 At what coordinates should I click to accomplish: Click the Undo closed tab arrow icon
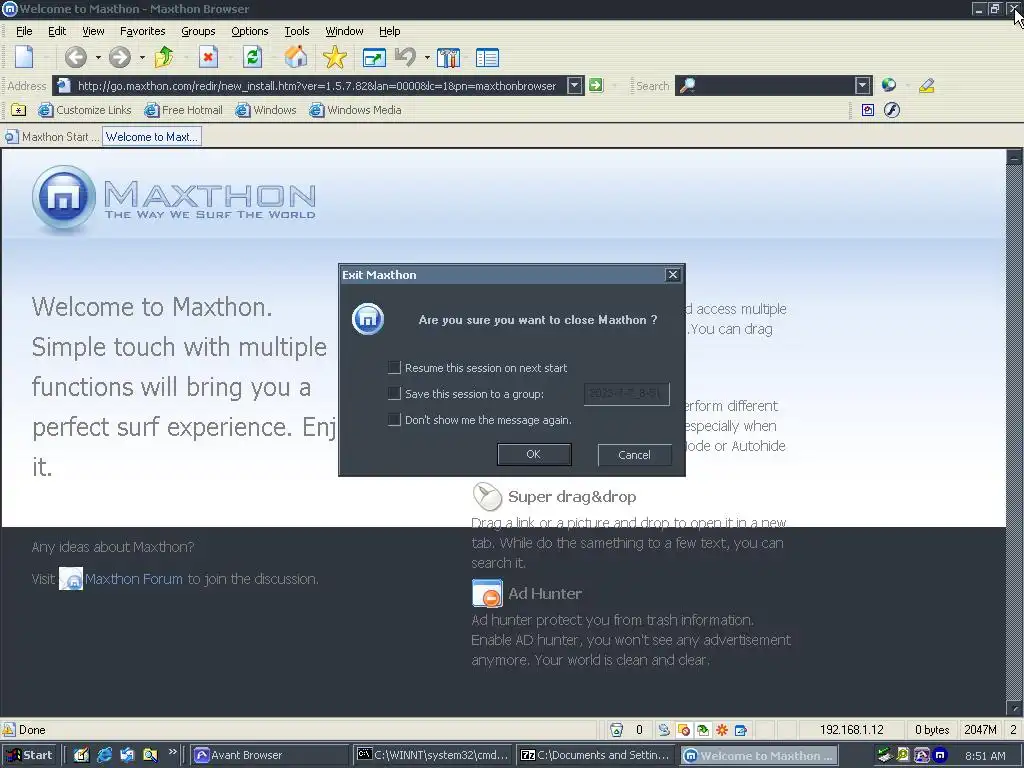[406, 57]
